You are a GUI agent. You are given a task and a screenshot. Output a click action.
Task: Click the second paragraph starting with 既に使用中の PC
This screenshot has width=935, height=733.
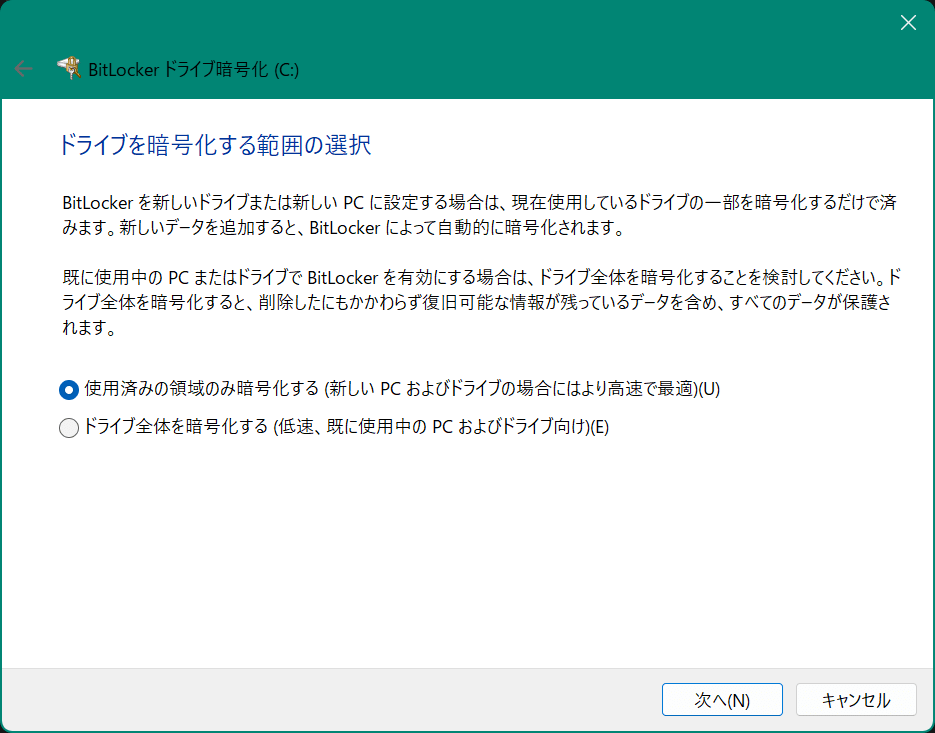click(x=480, y=301)
